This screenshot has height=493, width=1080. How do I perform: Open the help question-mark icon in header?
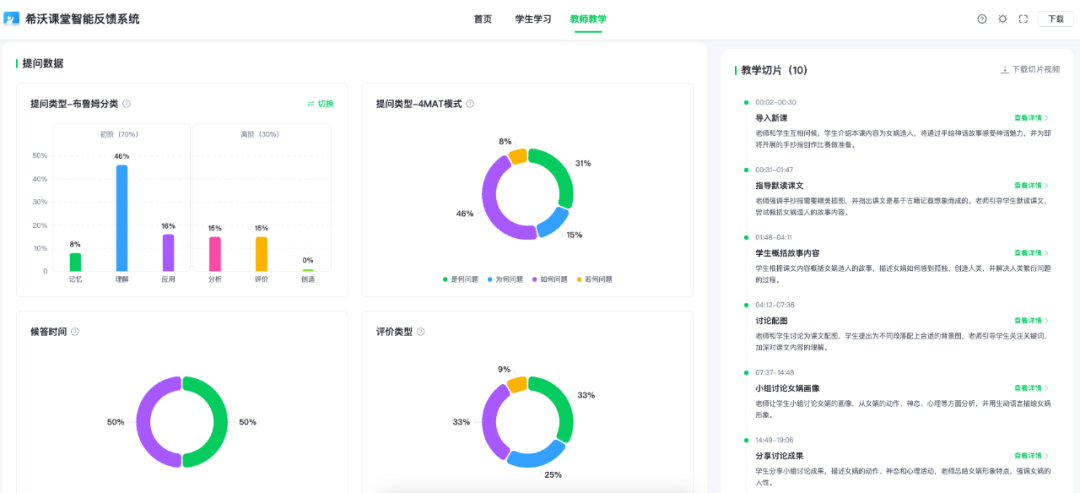coord(982,19)
